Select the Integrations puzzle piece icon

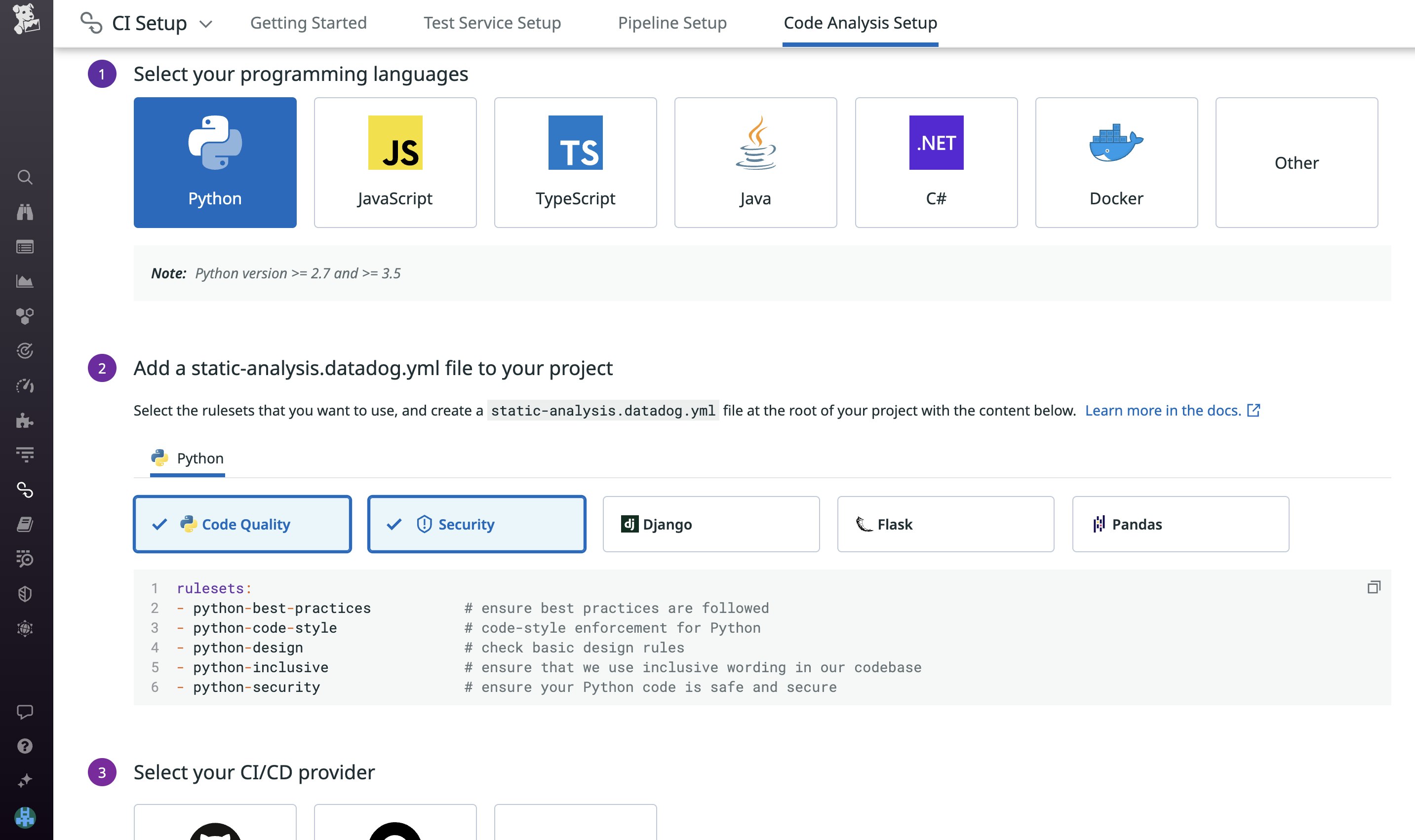pyautogui.click(x=26, y=420)
